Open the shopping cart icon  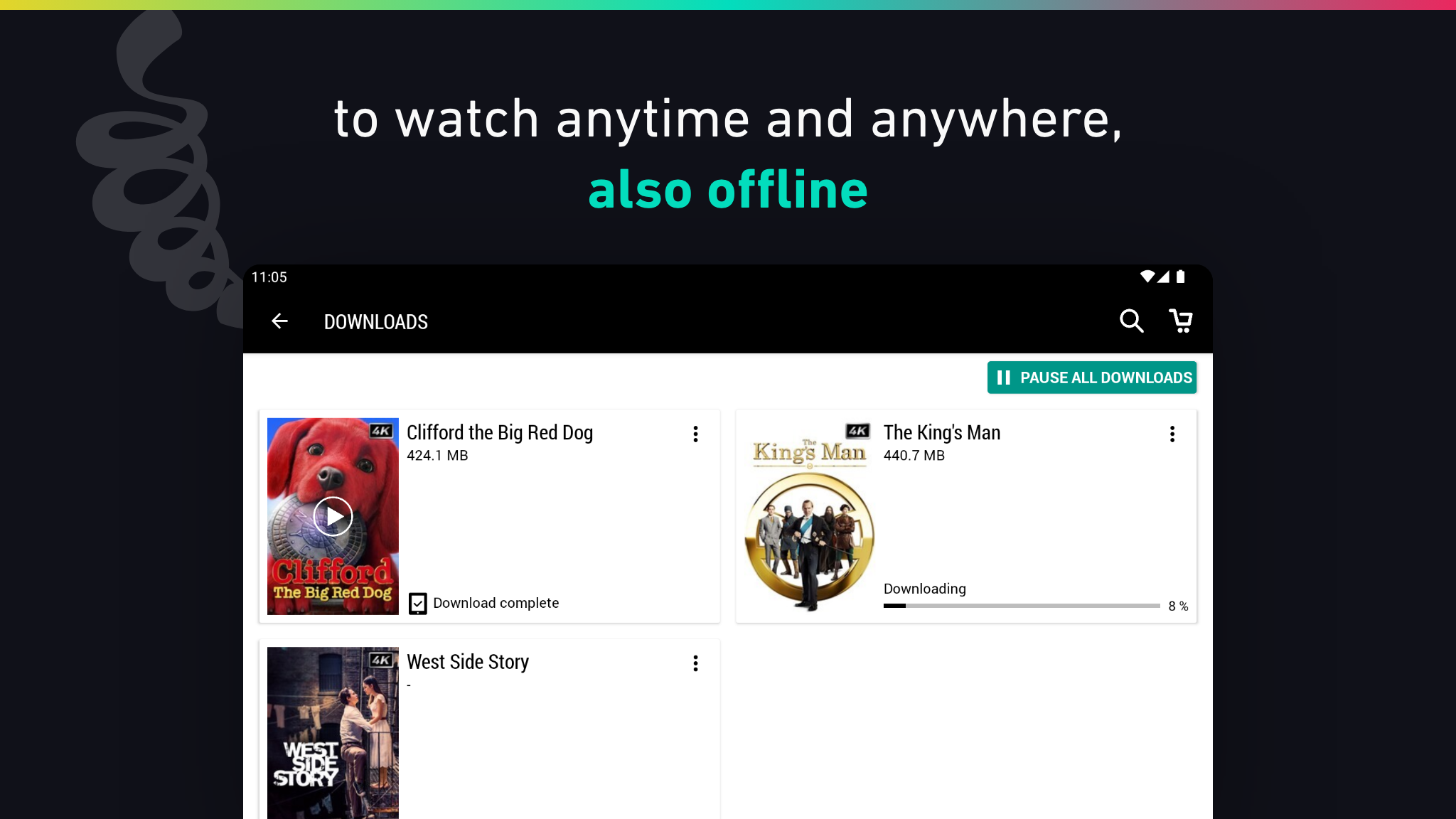pos(1181,321)
